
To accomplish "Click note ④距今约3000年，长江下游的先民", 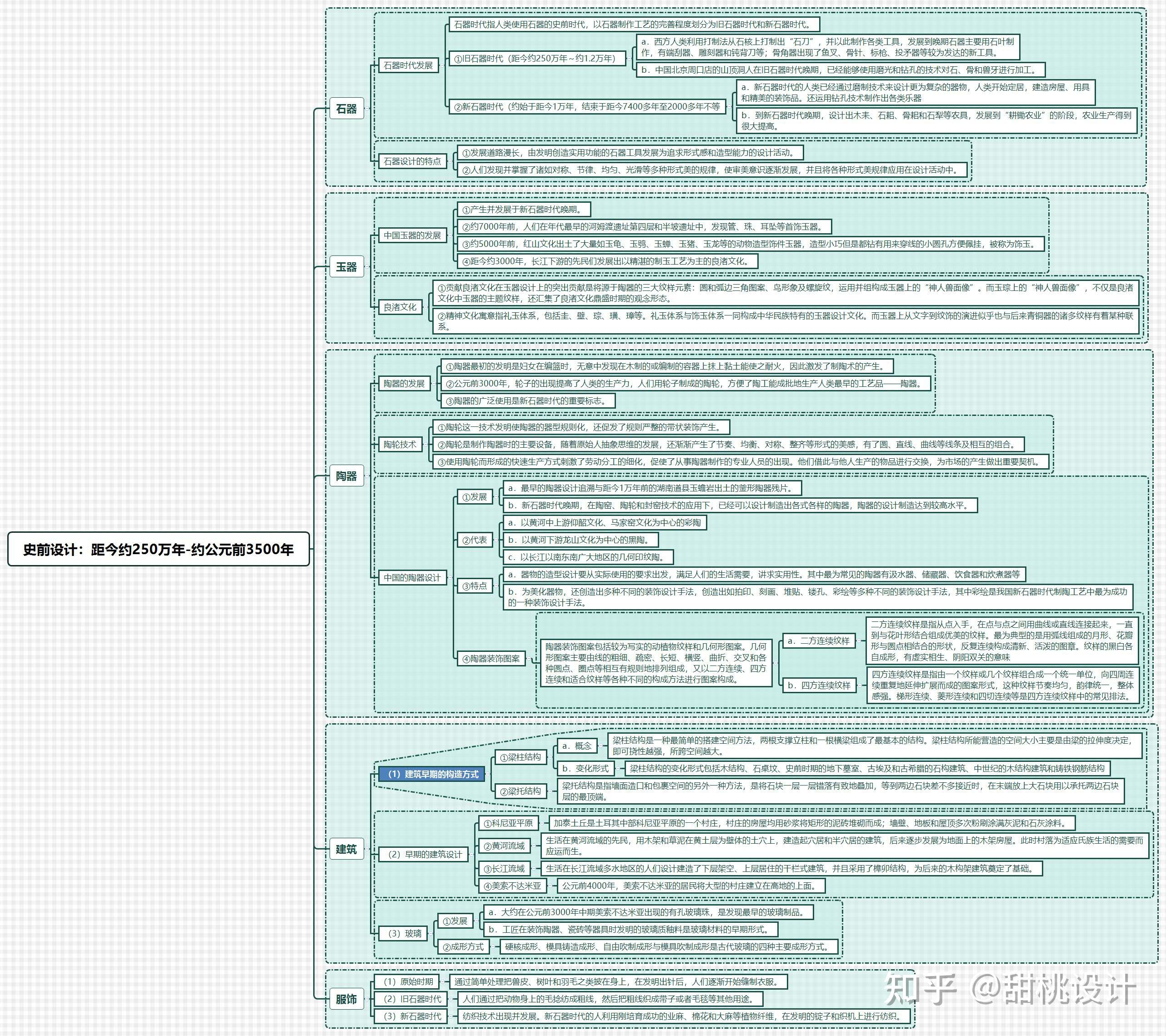I will [x=607, y=261].
